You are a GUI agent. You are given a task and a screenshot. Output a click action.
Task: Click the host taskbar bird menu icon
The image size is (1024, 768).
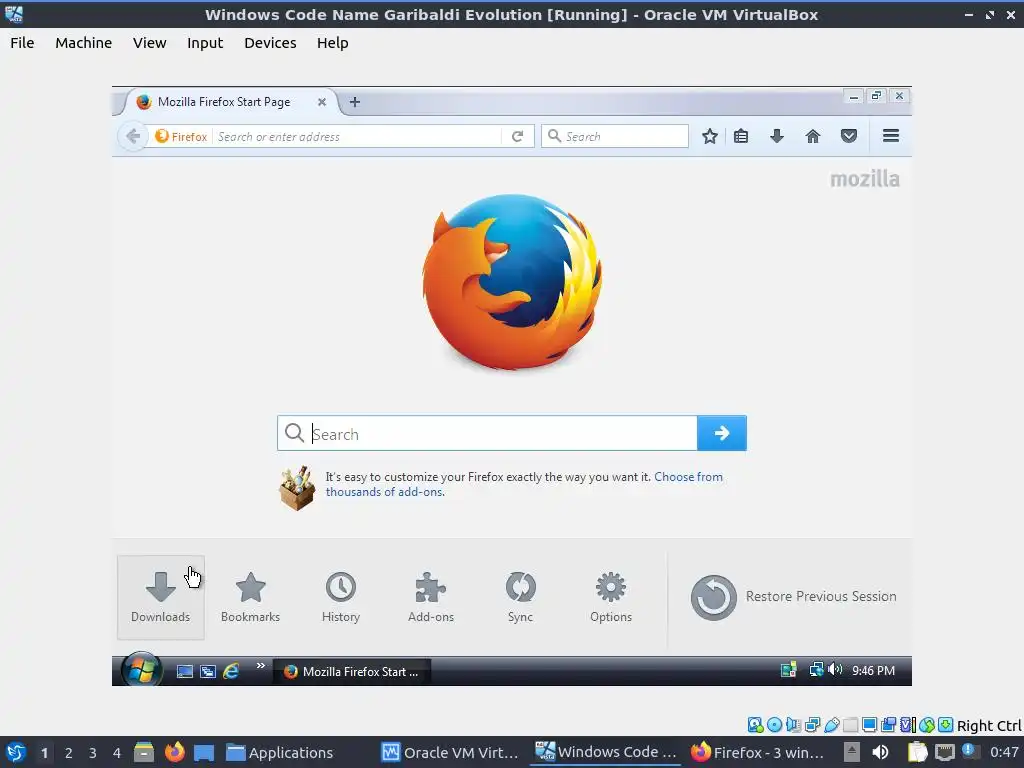click(14, 752)
